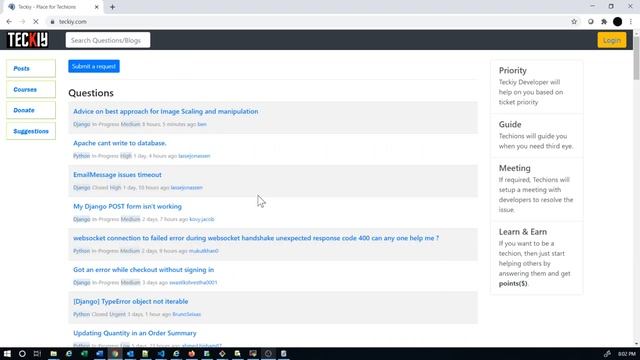The image size is (640, 360).
Task: Go back to the previous page
Action: point(9,22)
